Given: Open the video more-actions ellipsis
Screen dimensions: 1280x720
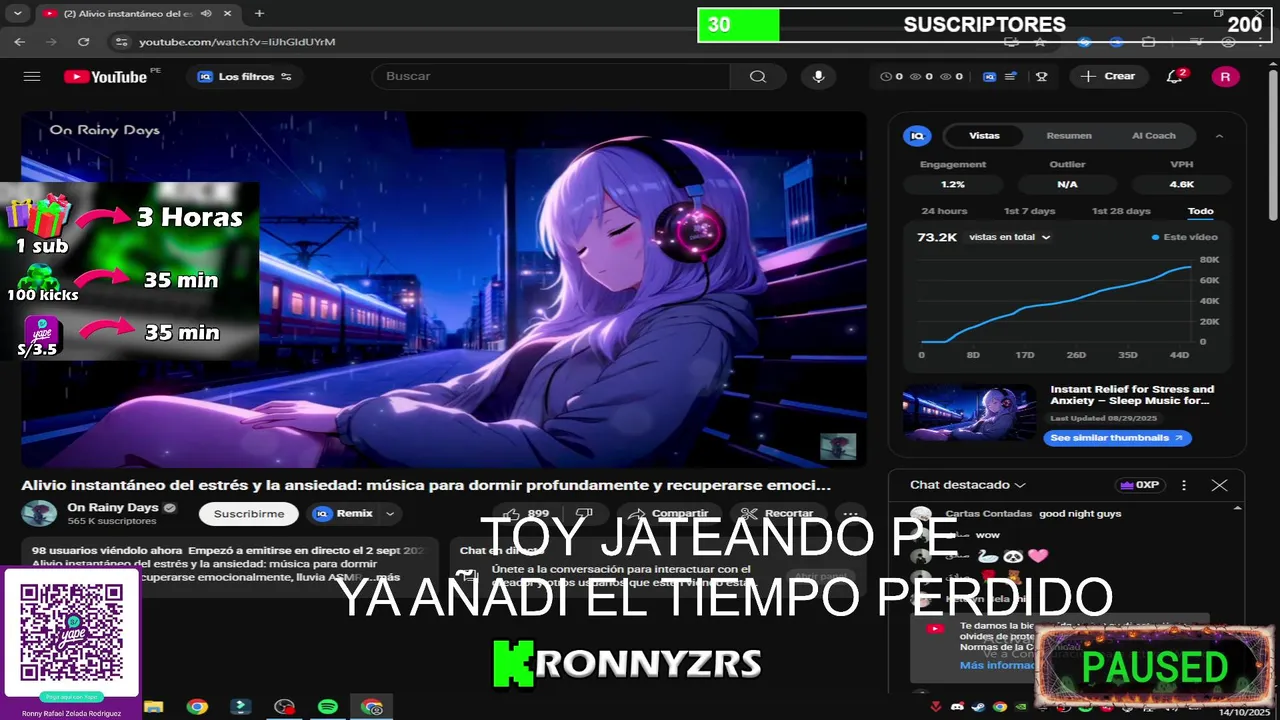Looking at the screenshot, I should pos(850,514).
